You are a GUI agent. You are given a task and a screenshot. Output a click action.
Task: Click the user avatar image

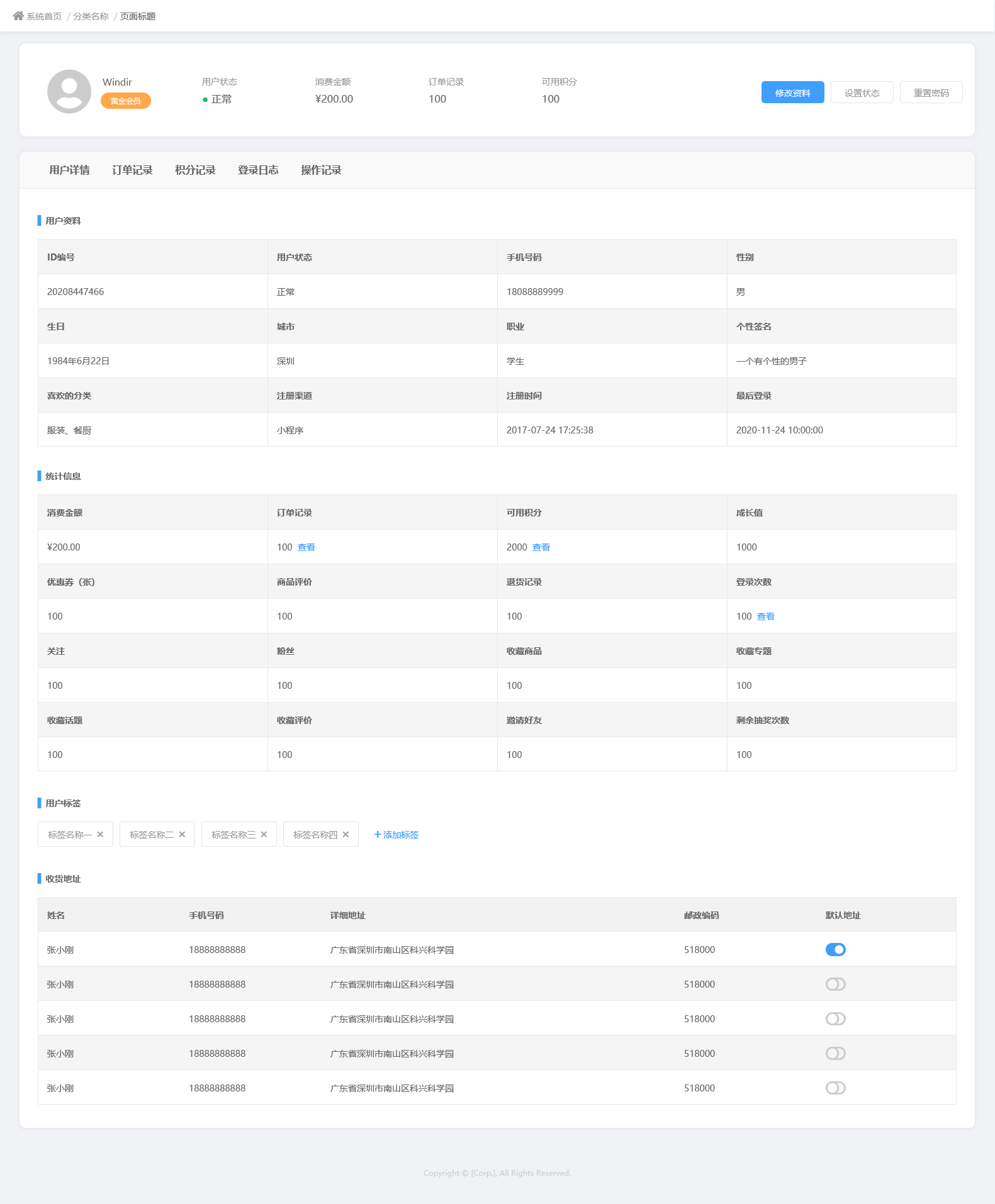69,91
